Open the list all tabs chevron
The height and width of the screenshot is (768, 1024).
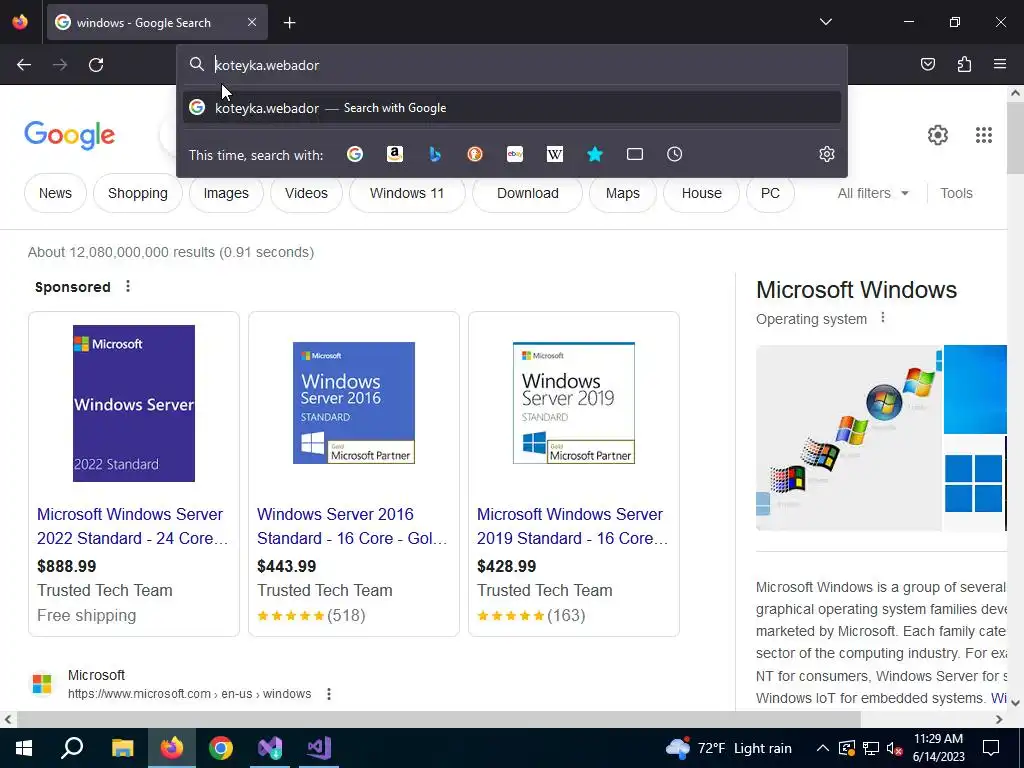[x=825, y=22]
